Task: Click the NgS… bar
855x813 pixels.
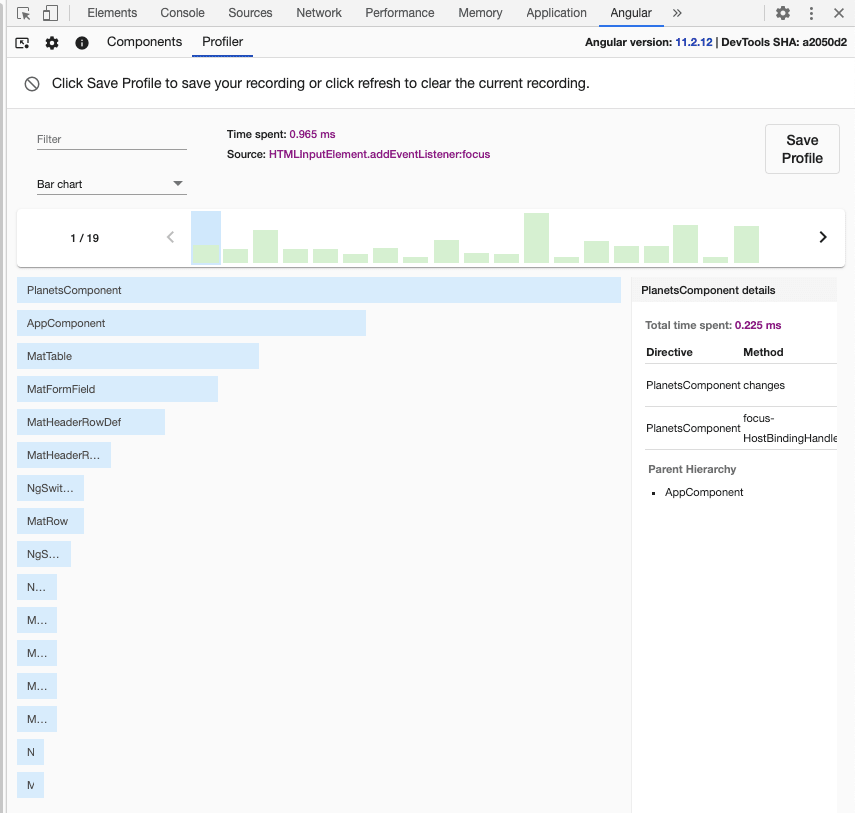Action: (44, 554)
